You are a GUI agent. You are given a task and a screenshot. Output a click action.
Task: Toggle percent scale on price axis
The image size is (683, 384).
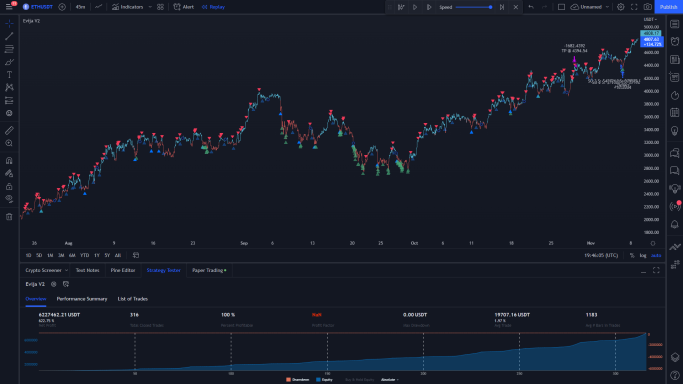click(632, 256)
